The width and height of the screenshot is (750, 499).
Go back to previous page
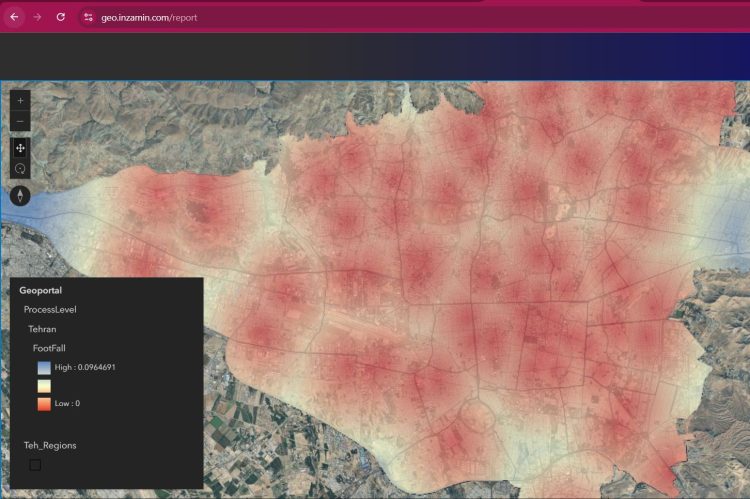14,17
